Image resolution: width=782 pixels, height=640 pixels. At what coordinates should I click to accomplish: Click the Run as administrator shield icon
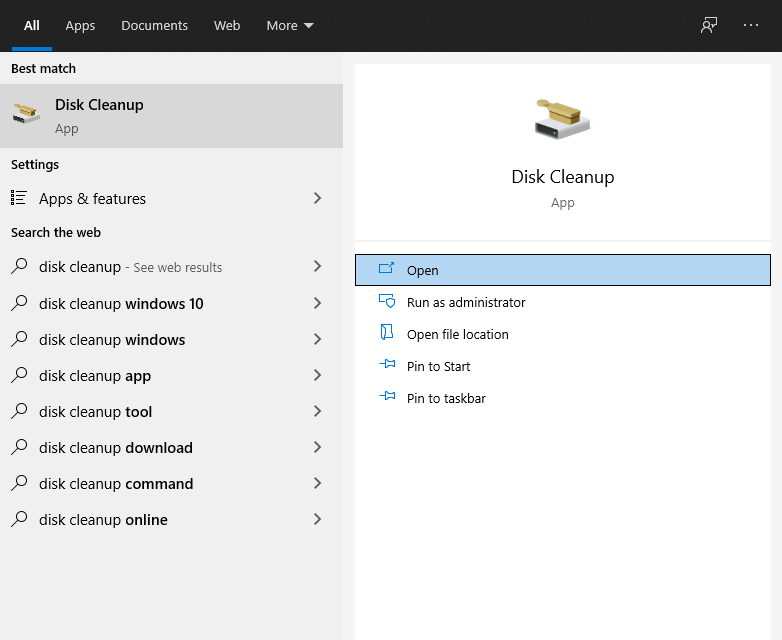387,302
